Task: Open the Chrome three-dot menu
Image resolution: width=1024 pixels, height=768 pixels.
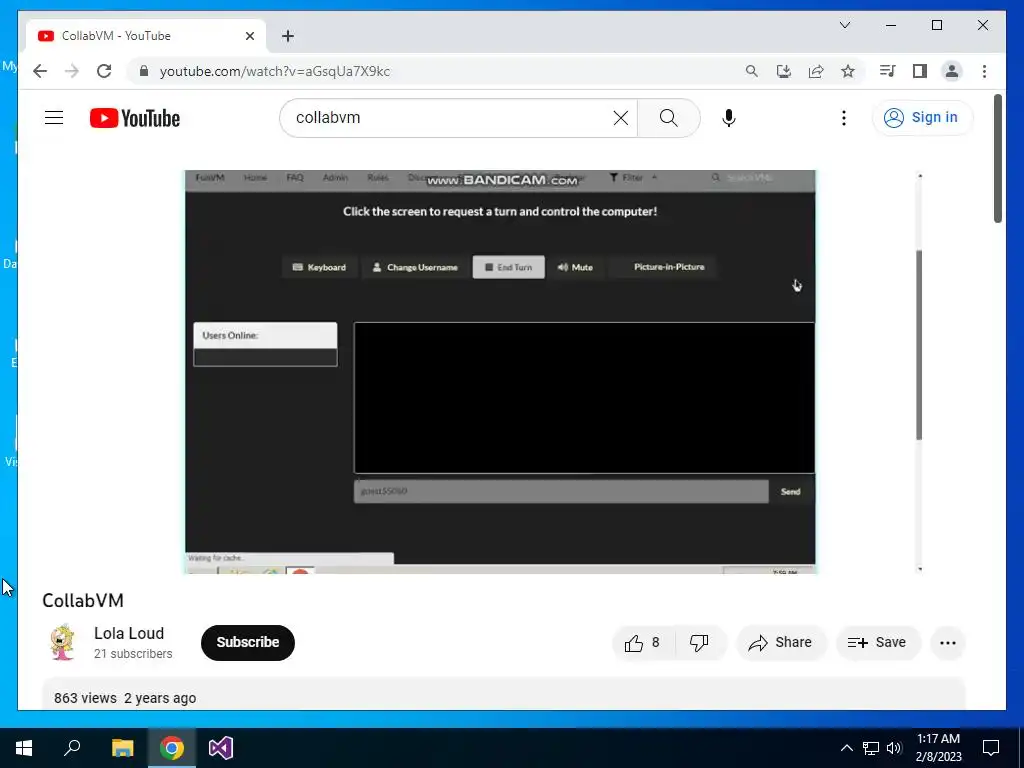Action: tap(984, 71)
